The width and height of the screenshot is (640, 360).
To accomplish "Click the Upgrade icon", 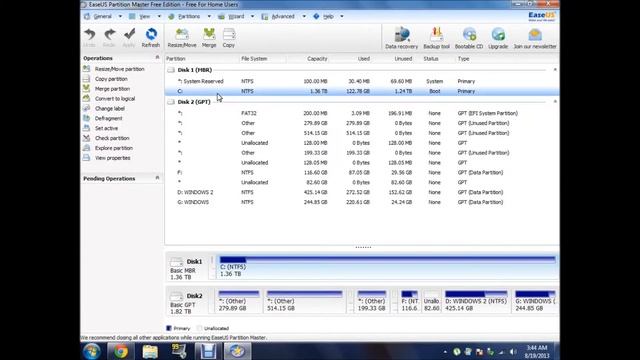I will pos(498,38).
